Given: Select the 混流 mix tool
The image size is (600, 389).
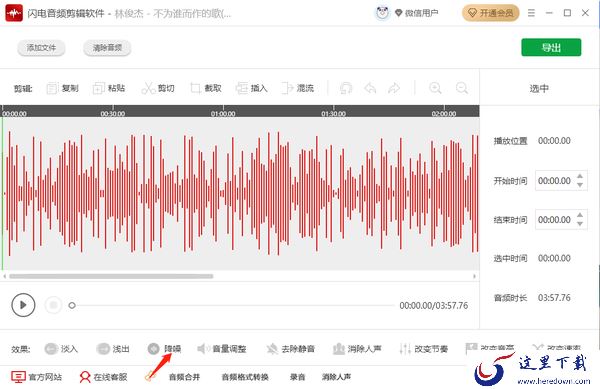Looking at the screenshot, I should (297, 88).
